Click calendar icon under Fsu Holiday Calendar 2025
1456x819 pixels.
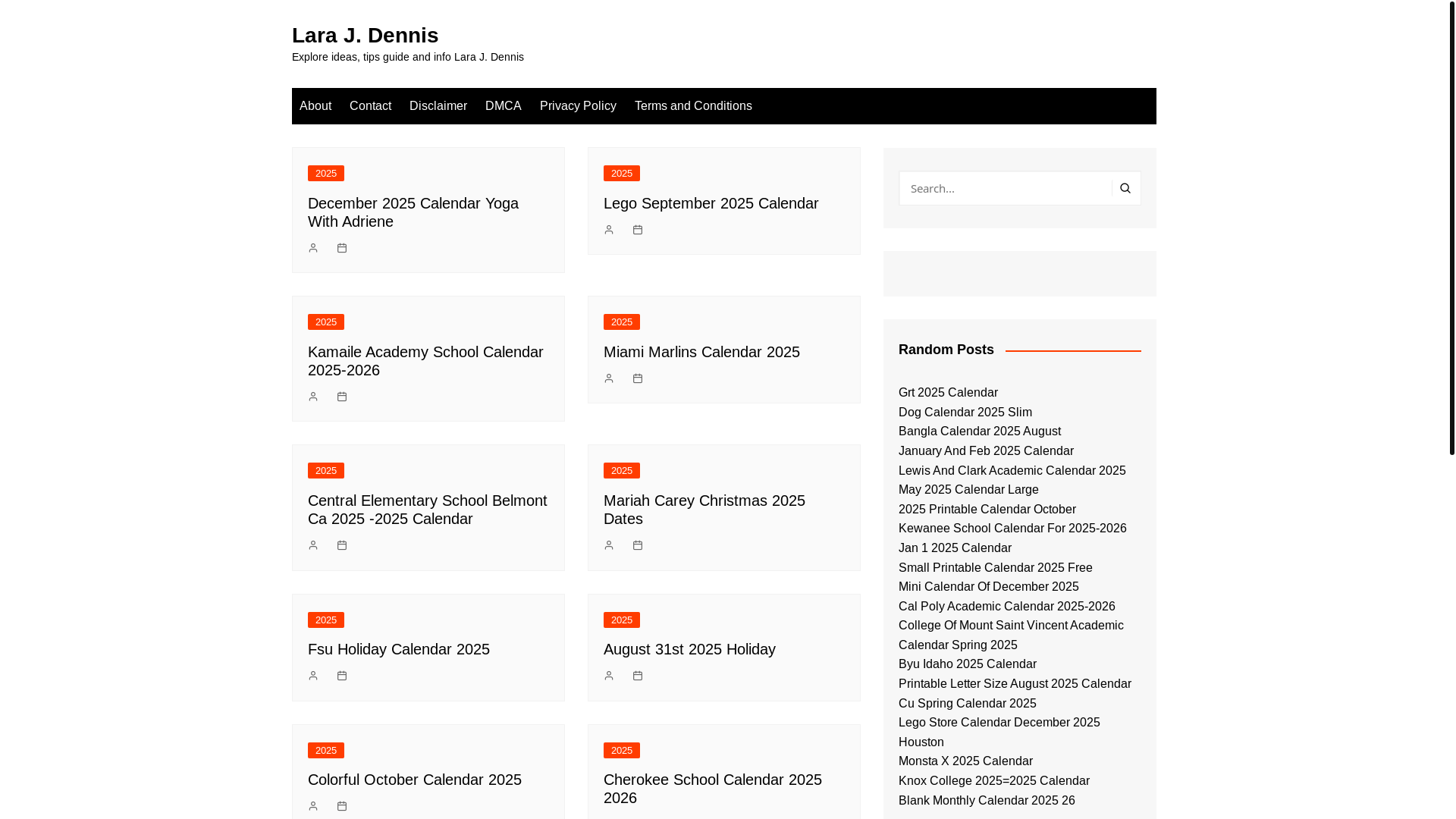tap(342, 676)
